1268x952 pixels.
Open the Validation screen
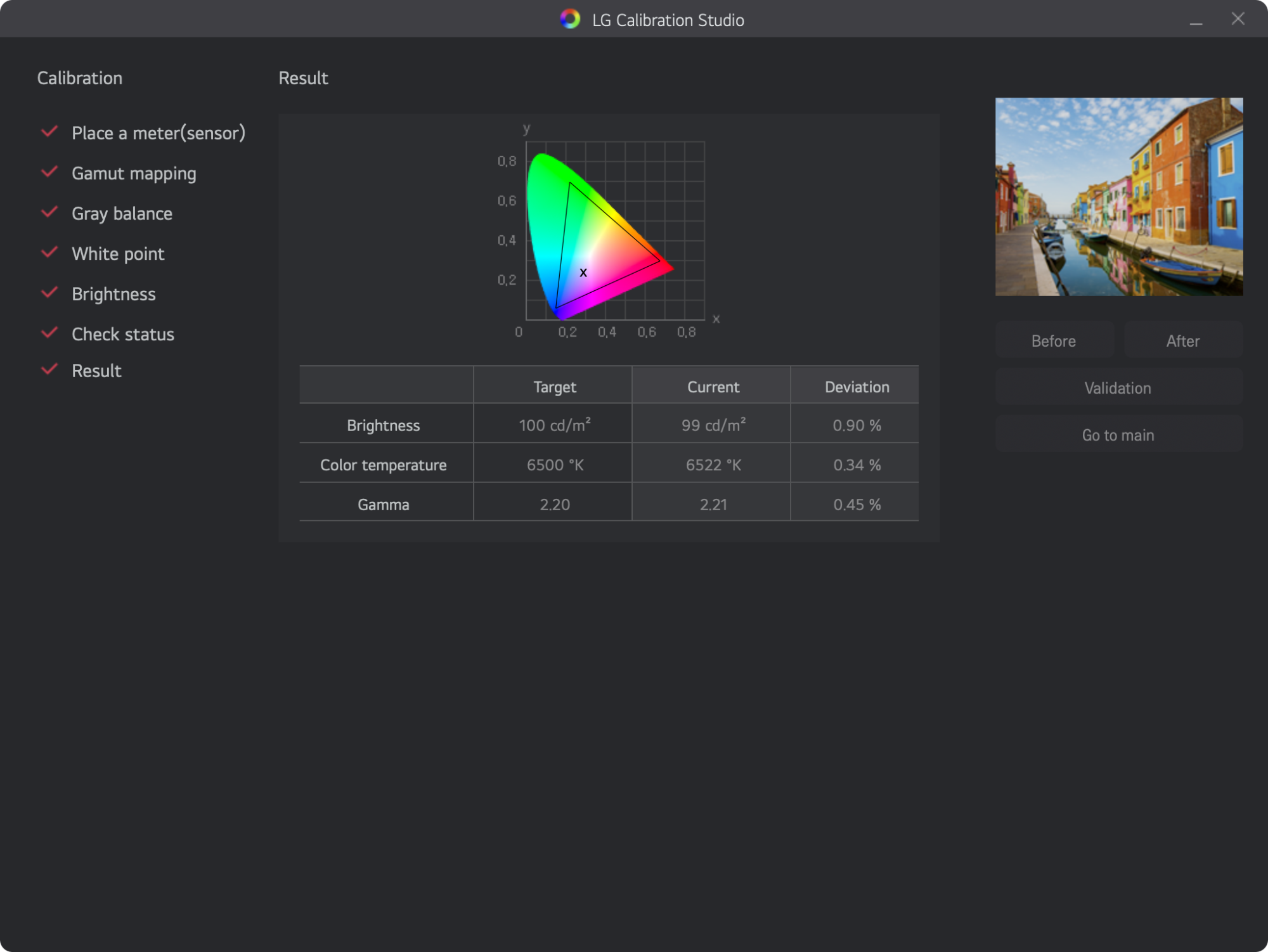tap(1118, 388)
